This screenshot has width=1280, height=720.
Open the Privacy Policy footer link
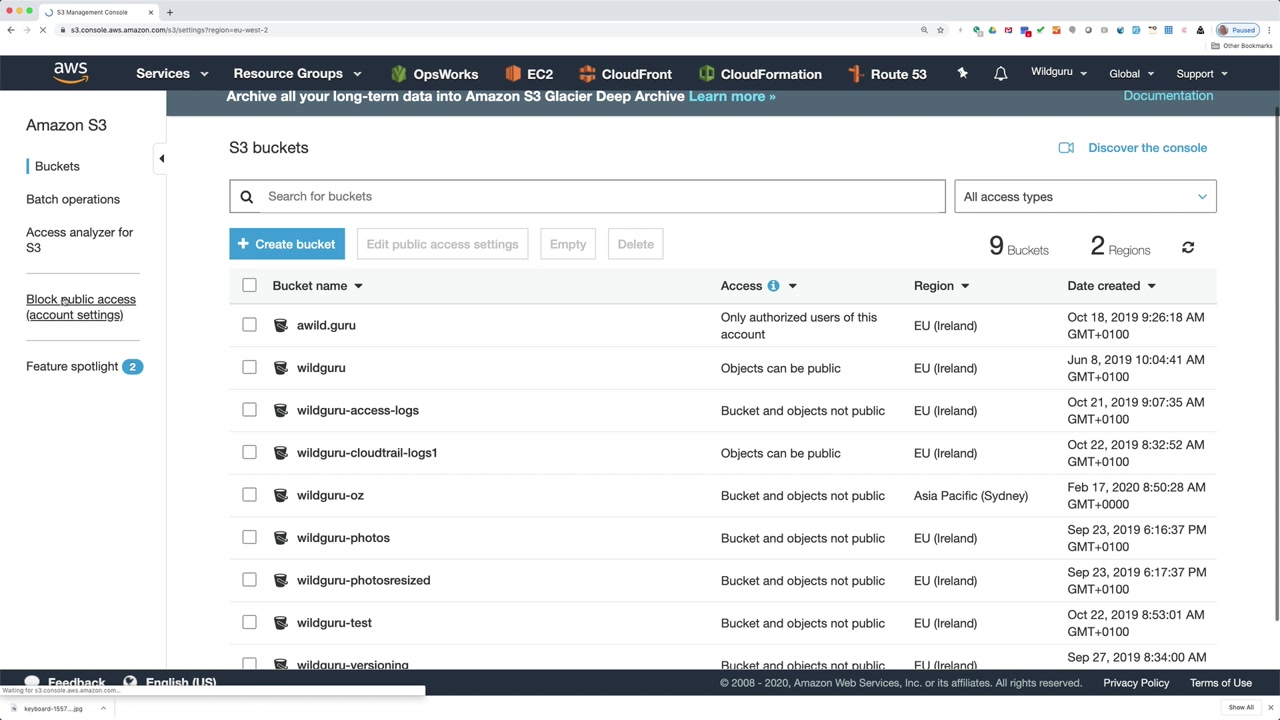[1136, 683]
